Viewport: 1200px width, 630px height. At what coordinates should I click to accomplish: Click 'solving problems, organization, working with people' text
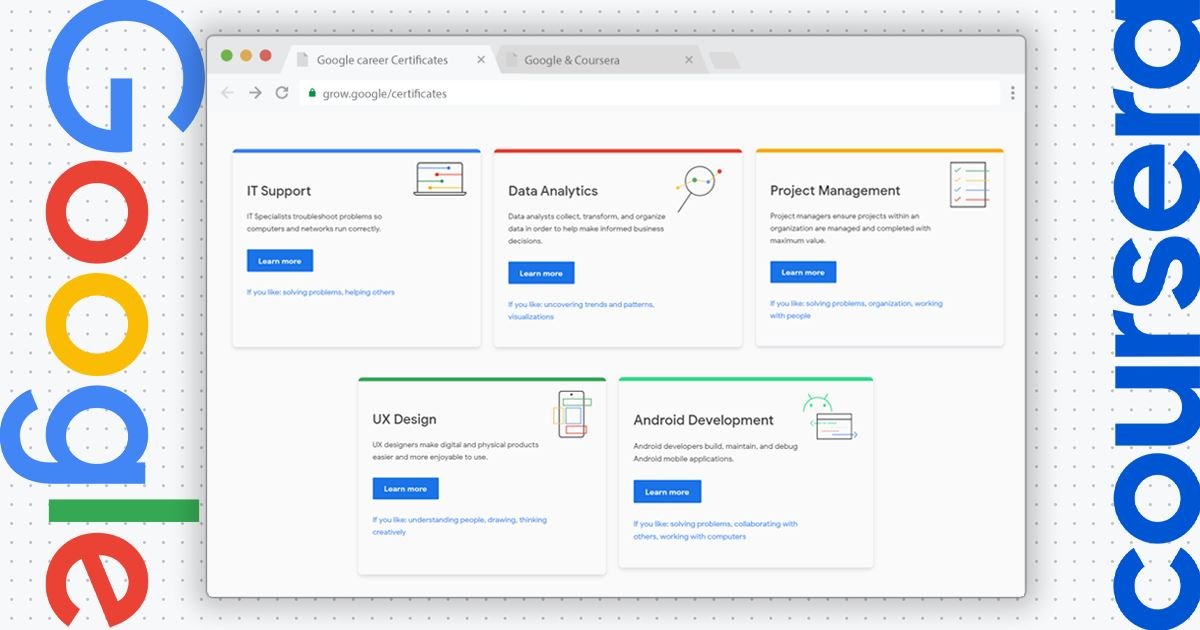(856, 309)
